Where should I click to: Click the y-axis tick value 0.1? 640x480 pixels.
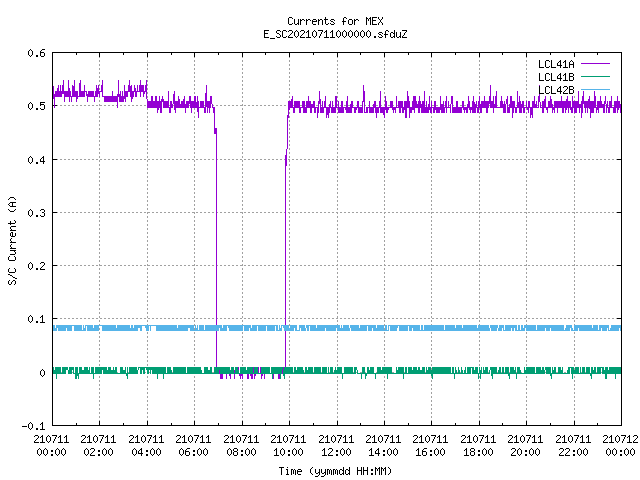(x=36, y=319)
